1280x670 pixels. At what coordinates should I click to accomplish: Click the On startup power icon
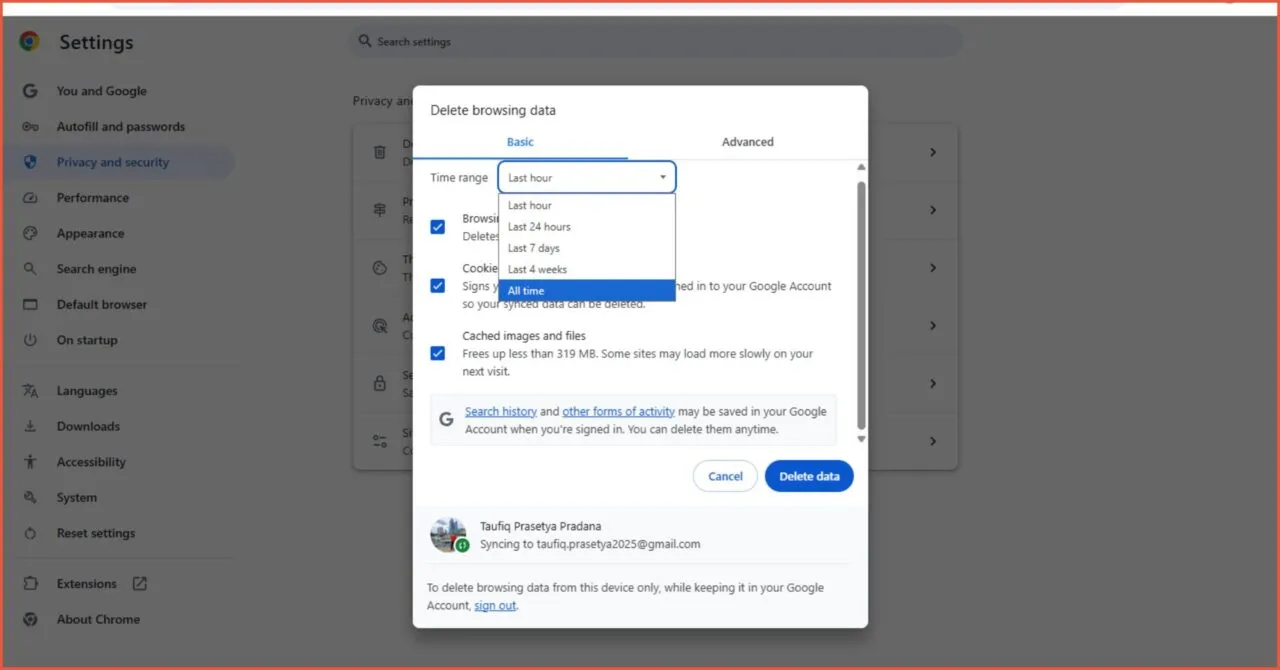click(x=31, y=340)
